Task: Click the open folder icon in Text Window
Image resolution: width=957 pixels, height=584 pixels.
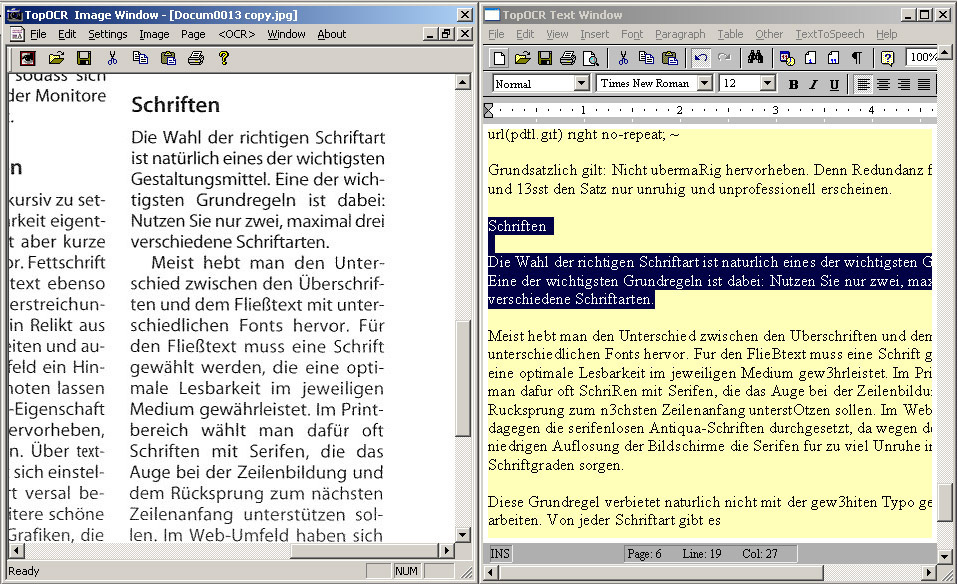Action: coord(522,58)
